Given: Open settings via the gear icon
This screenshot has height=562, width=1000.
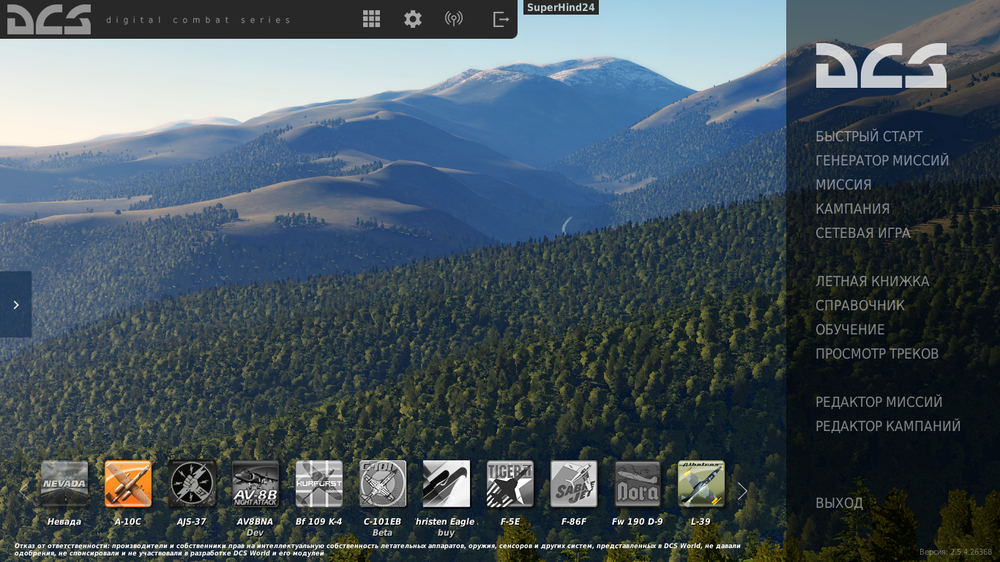Looking at the screenshot, I should tap(413, 19).
